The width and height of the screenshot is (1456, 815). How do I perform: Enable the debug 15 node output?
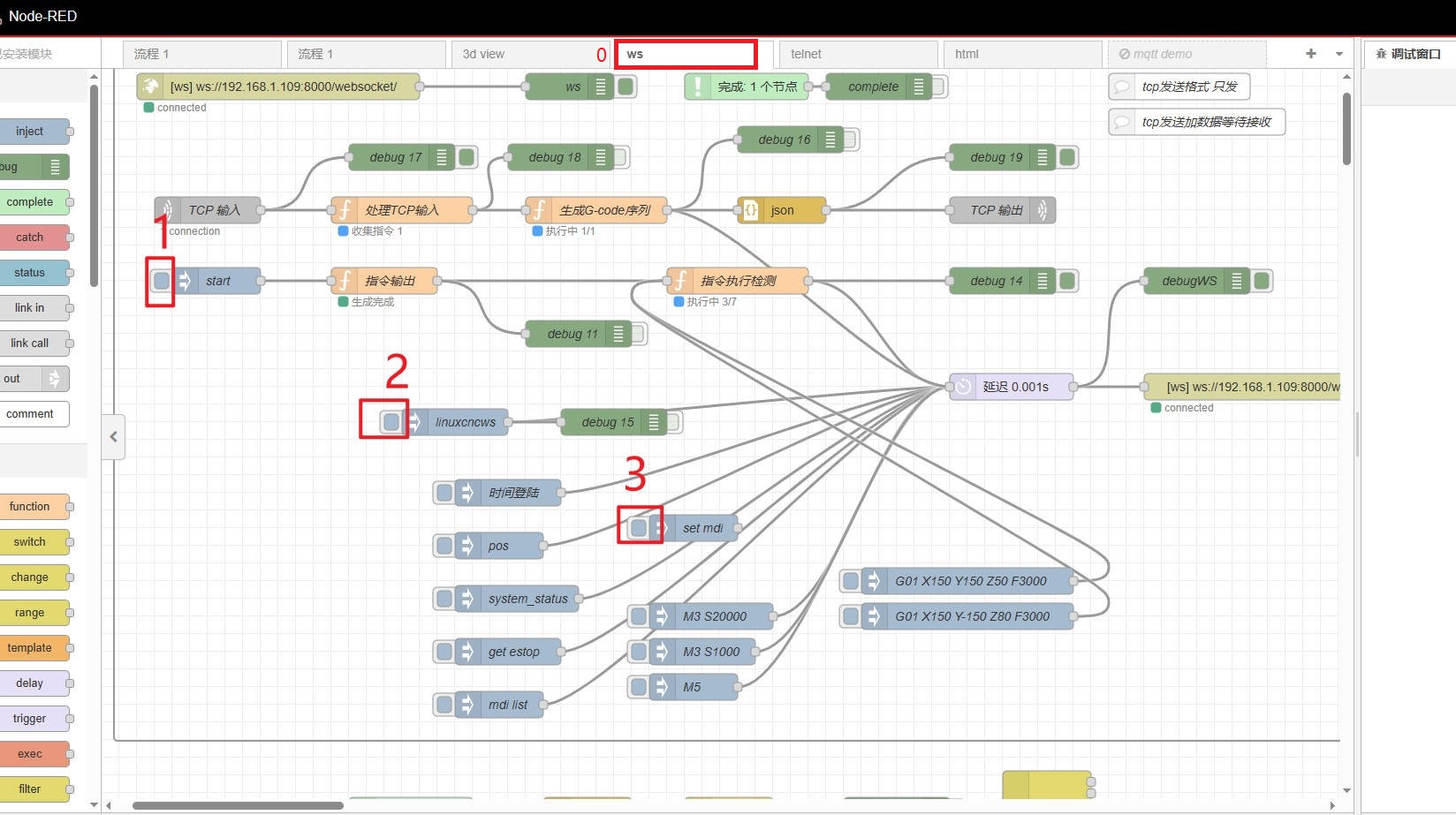(x=673, y=422)
